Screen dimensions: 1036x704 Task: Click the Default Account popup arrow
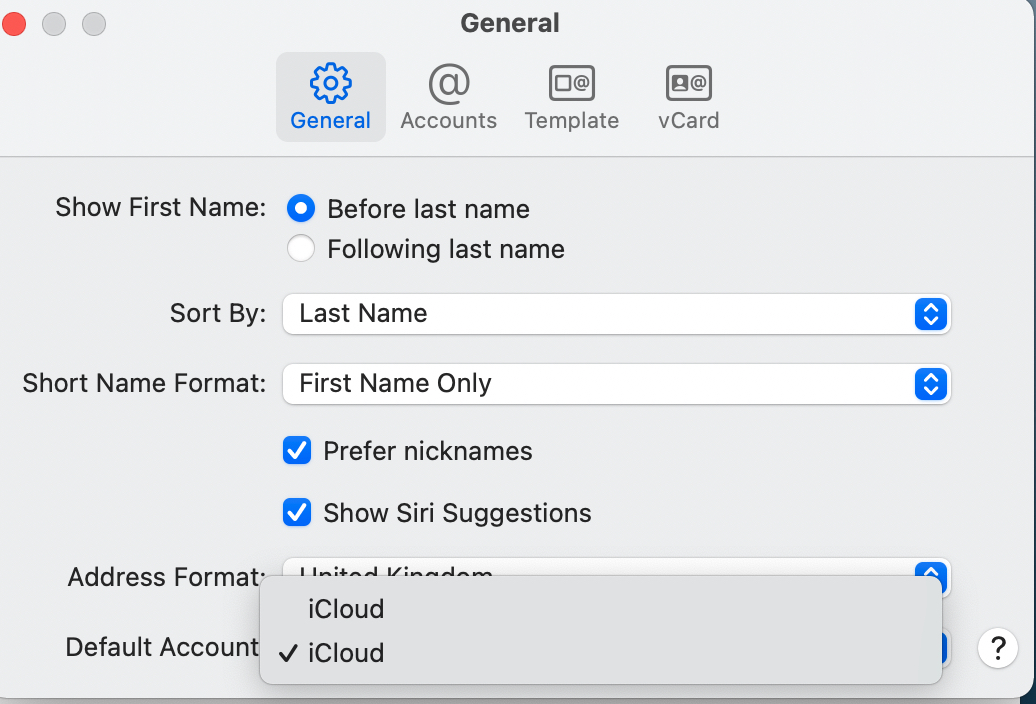tap(945, 649)
